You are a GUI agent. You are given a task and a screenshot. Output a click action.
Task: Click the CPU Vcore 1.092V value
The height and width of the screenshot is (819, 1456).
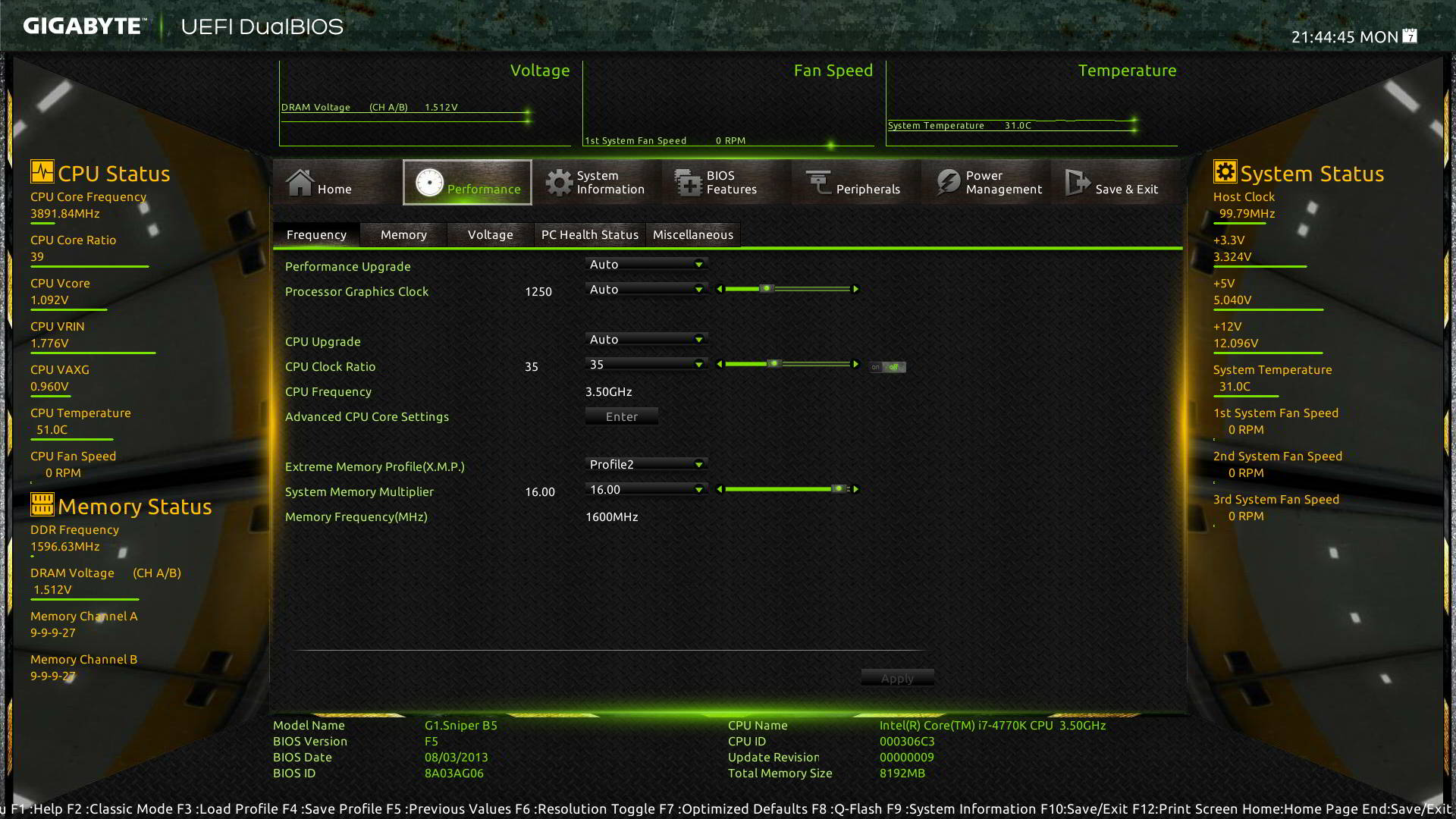49,300
